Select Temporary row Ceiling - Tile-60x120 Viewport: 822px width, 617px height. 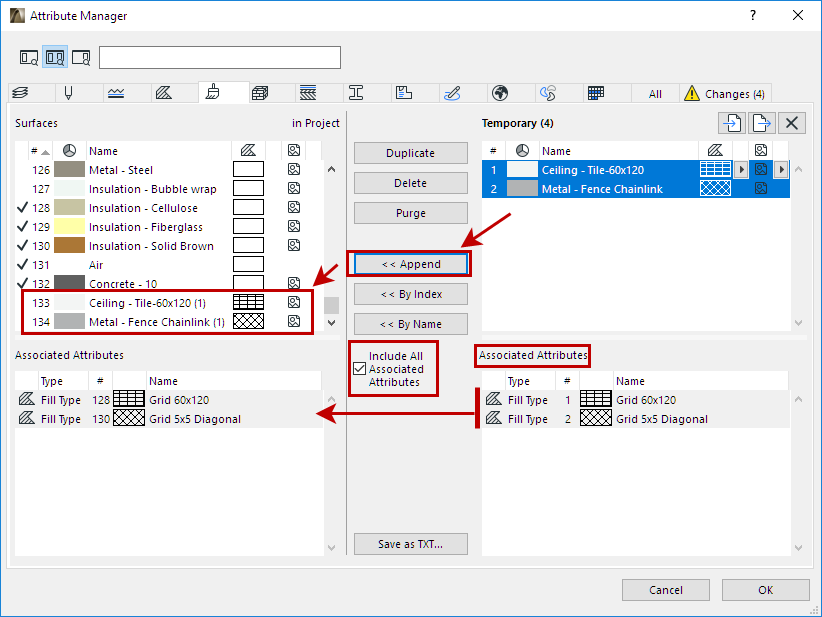(x=635, y=170)
